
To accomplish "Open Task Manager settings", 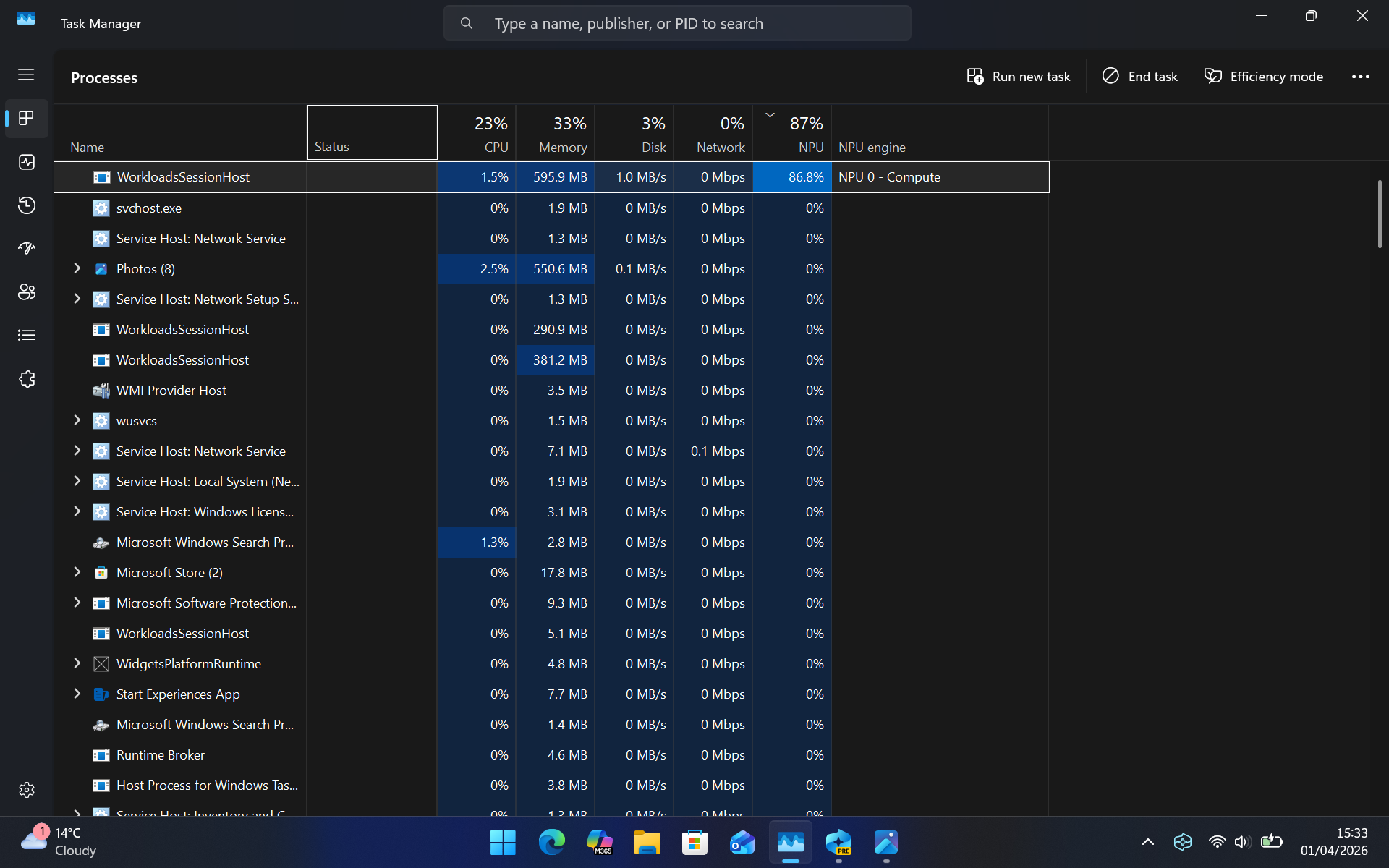I will 26,790.
